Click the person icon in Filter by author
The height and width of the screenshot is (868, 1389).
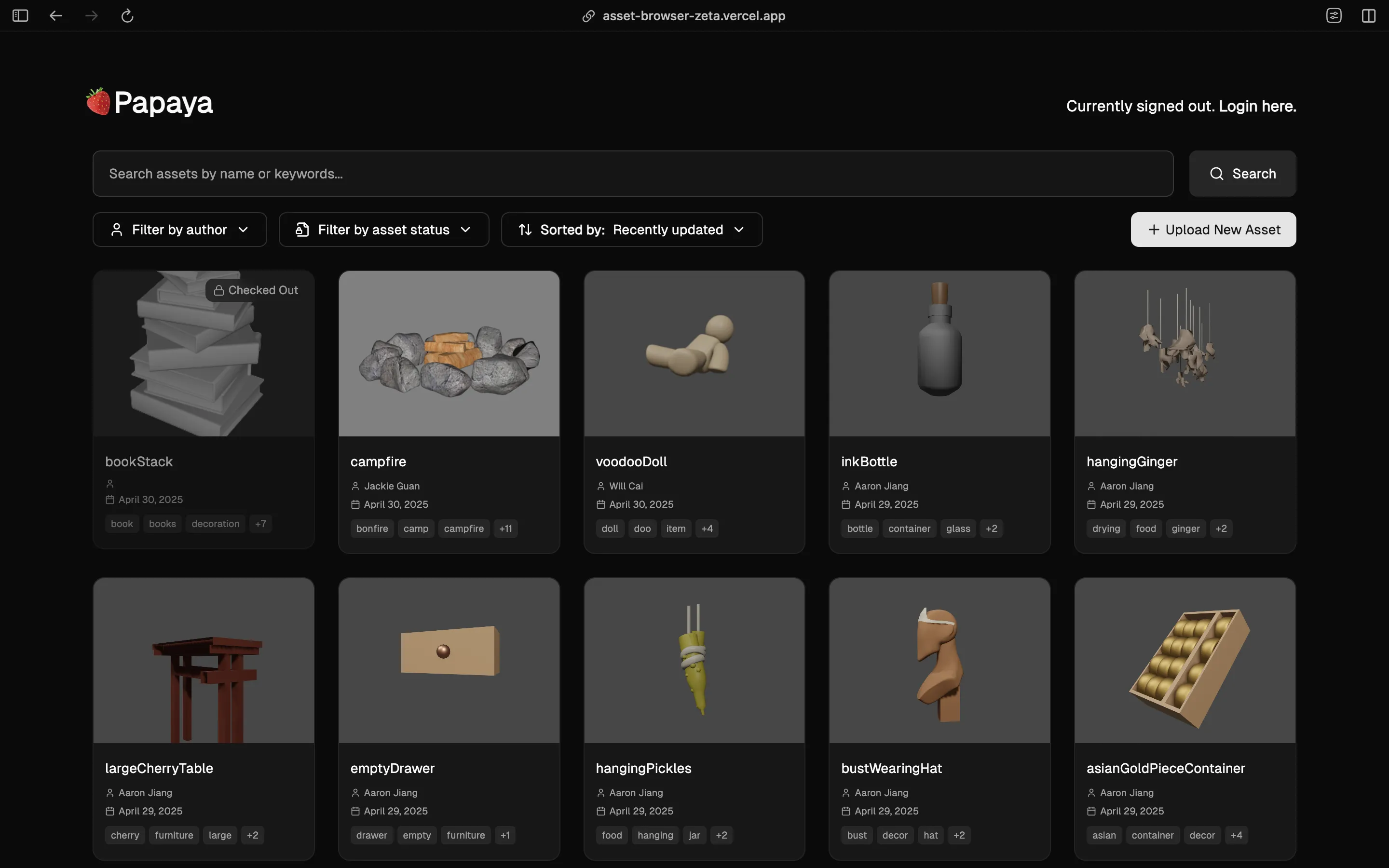tap(117, 229)
